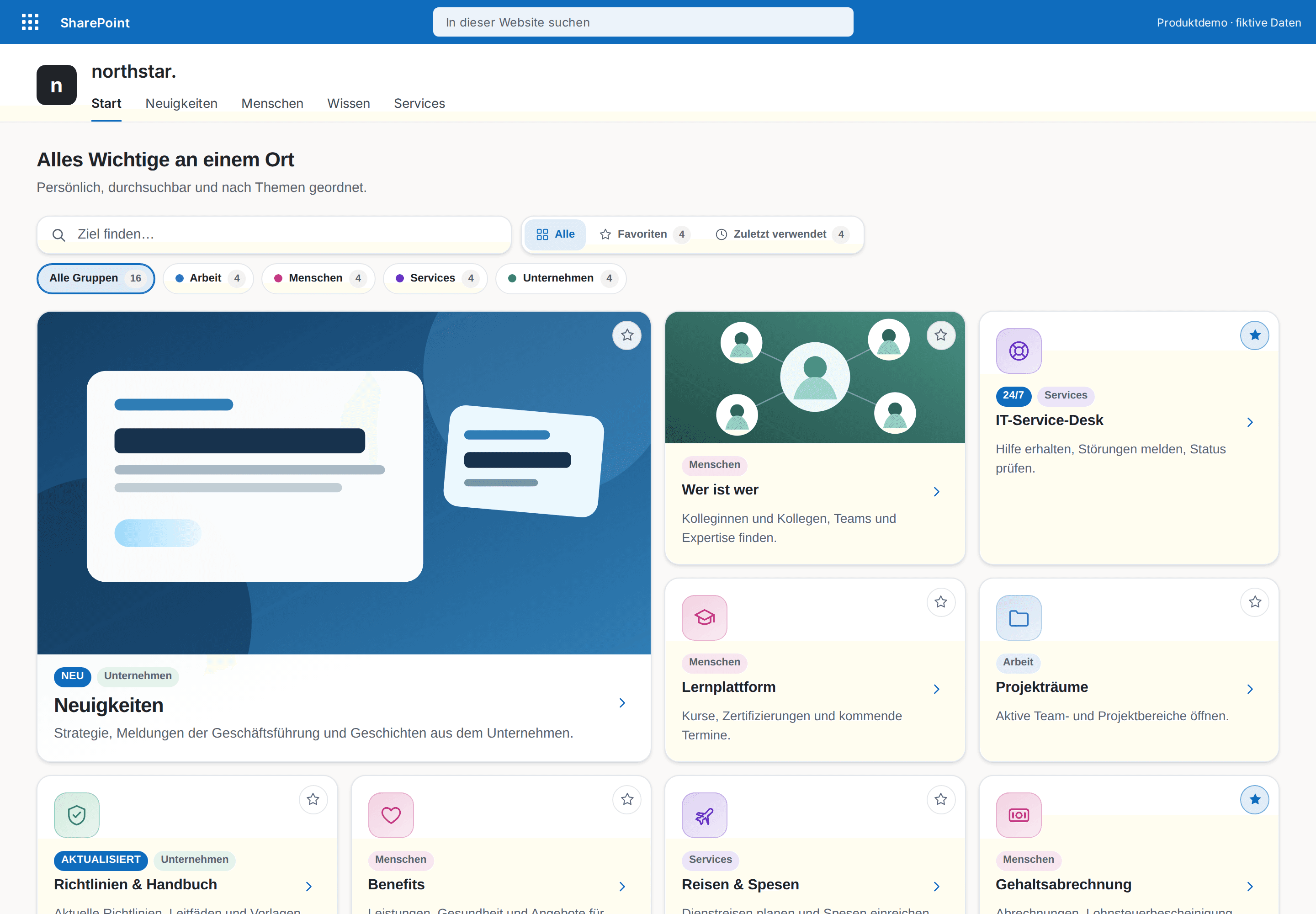Open the Neuigkeiten hero image
The height and width of the screenshot is (914, 1316).
(344, 483)
